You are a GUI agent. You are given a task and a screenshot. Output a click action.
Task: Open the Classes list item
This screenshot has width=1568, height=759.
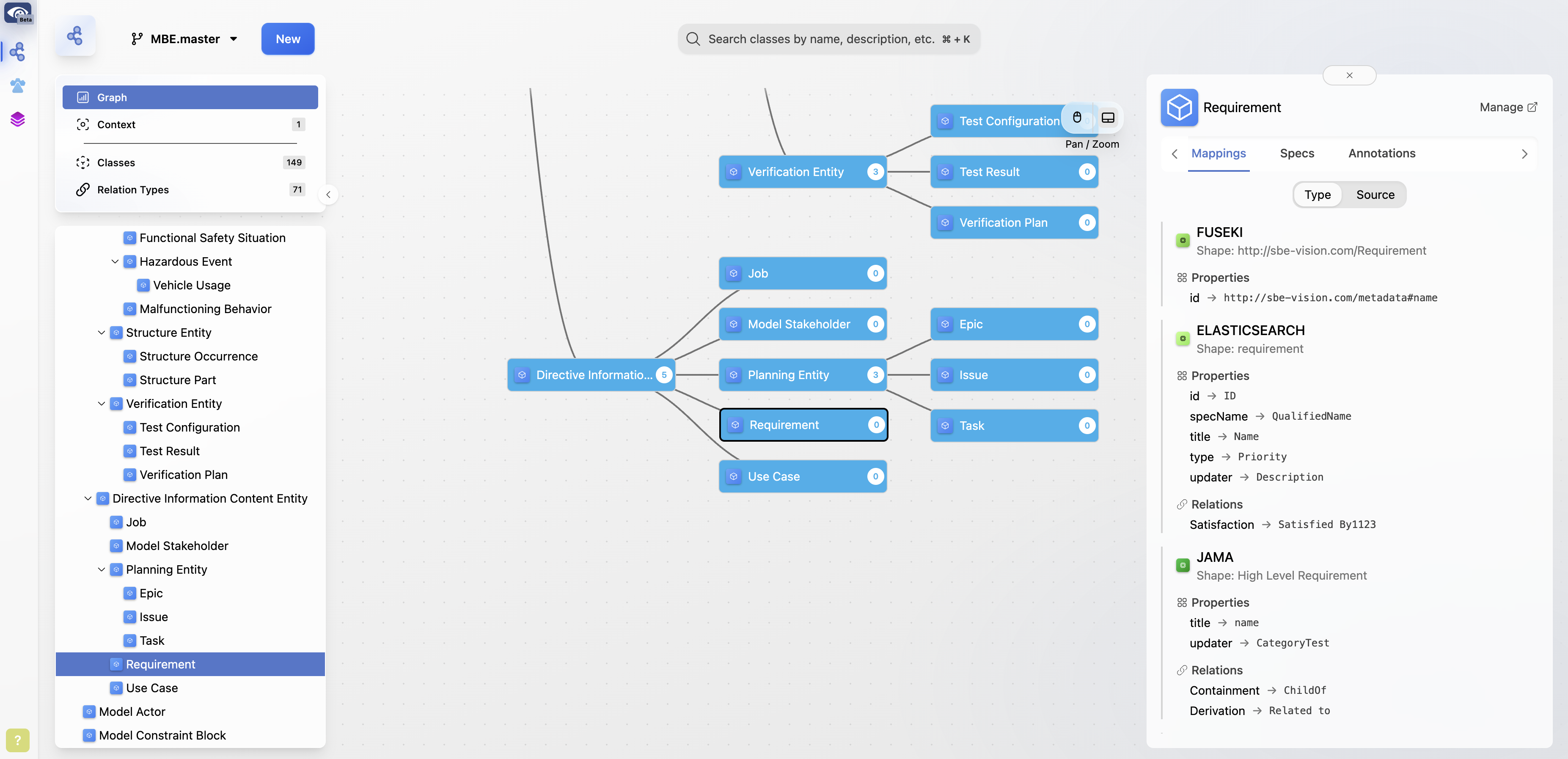click(190, 162)
